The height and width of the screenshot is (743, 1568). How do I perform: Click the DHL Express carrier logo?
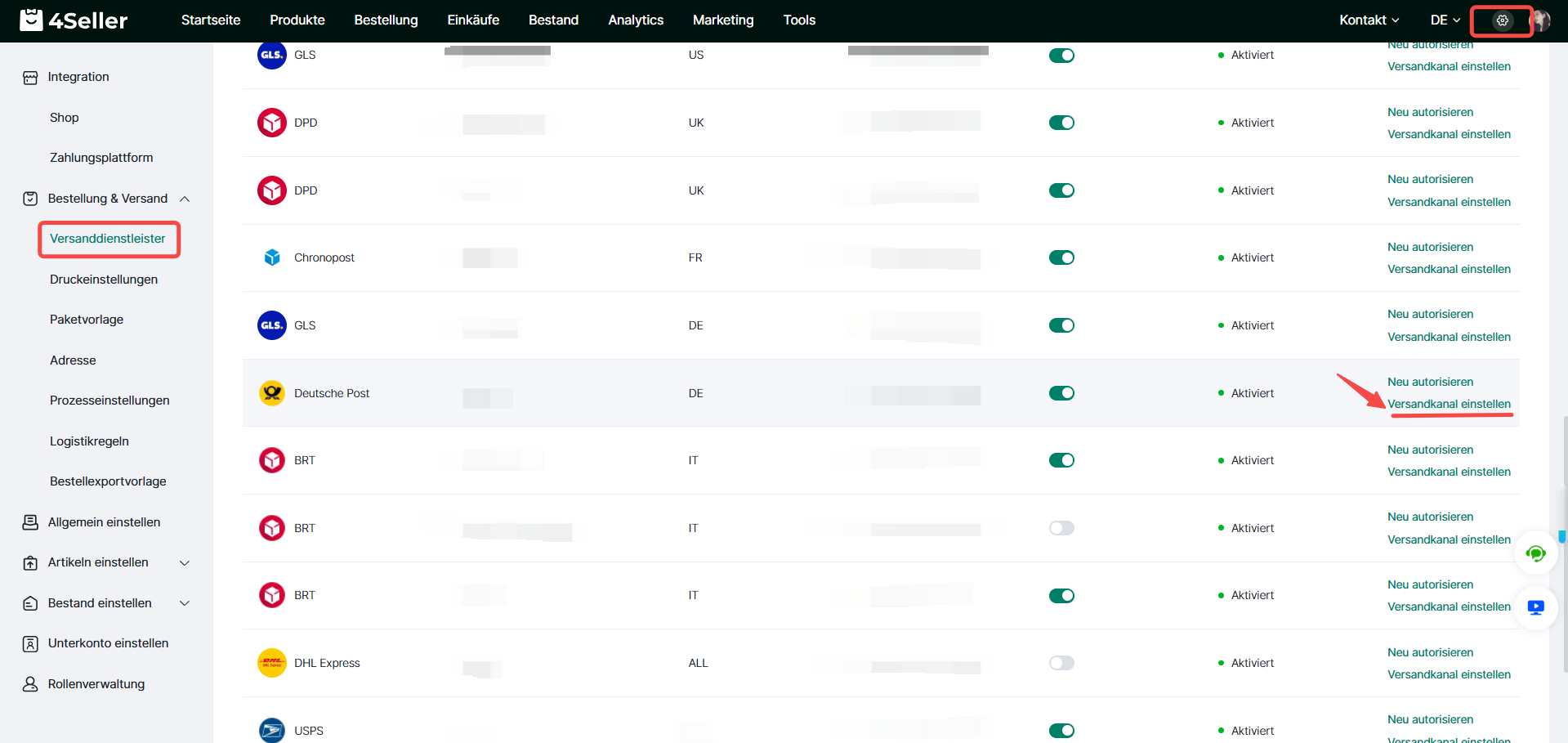[272, 663]
